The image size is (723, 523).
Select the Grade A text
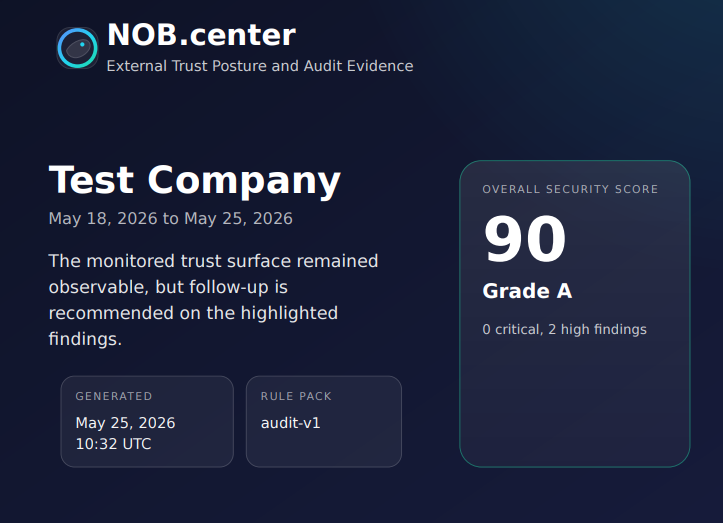[x=527, y=291]
